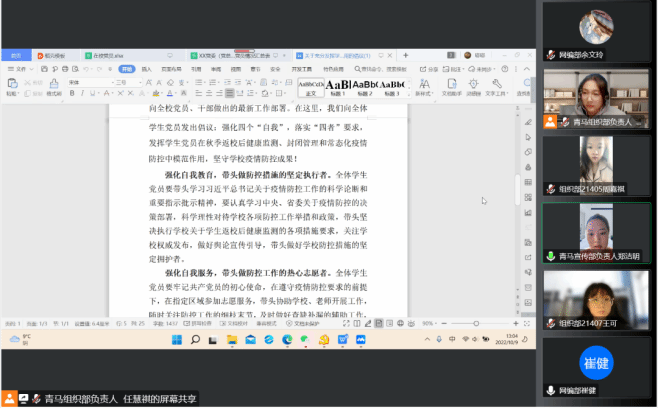Toggle Italic formatting
This screenshot has width=658, height=409.
[82, 93]
